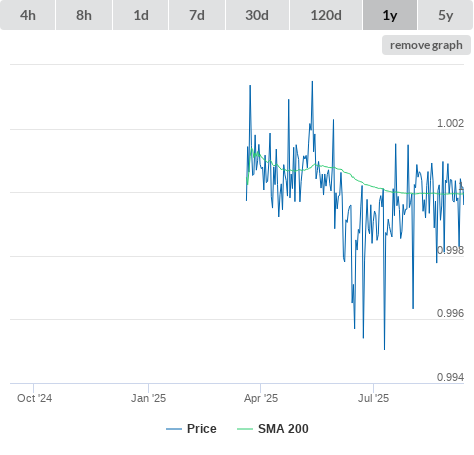Open the 5y time range
Viewport: 474px width, 455px height.
(446, 15)
